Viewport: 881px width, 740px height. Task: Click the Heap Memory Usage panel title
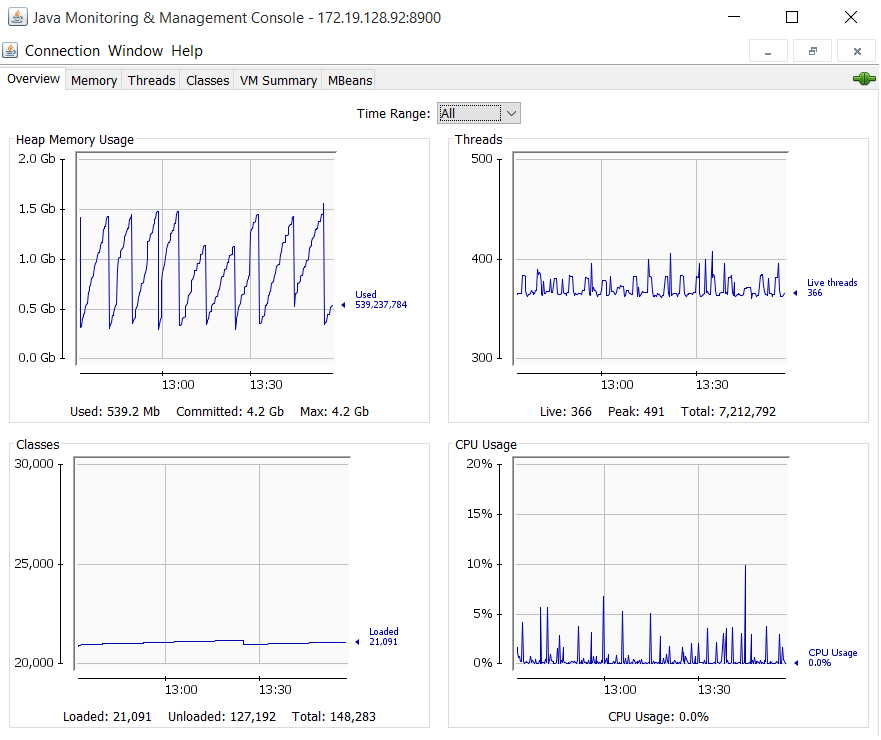(x=75, y=139)
